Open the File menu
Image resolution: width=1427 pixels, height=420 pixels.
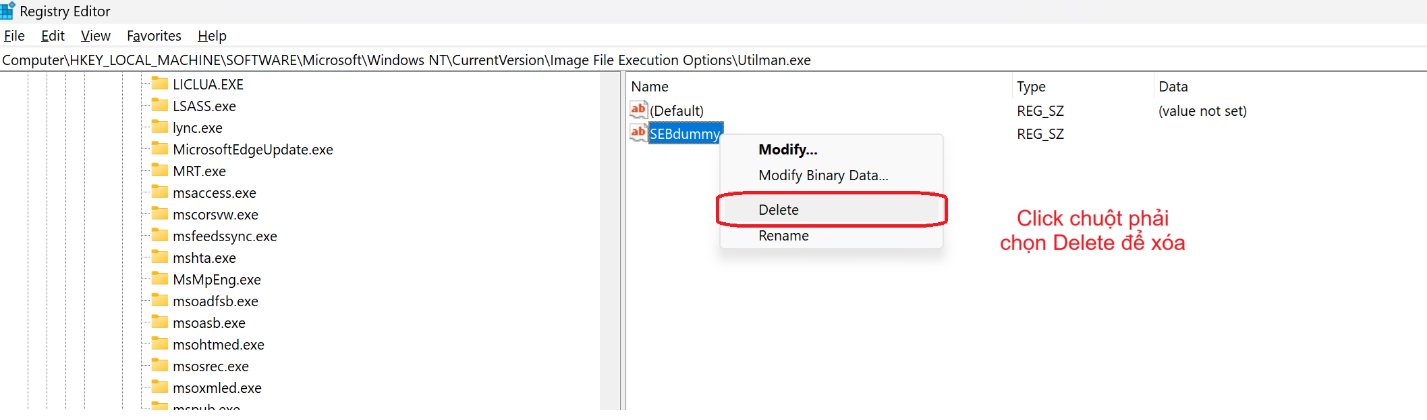[x=14, y=36]
